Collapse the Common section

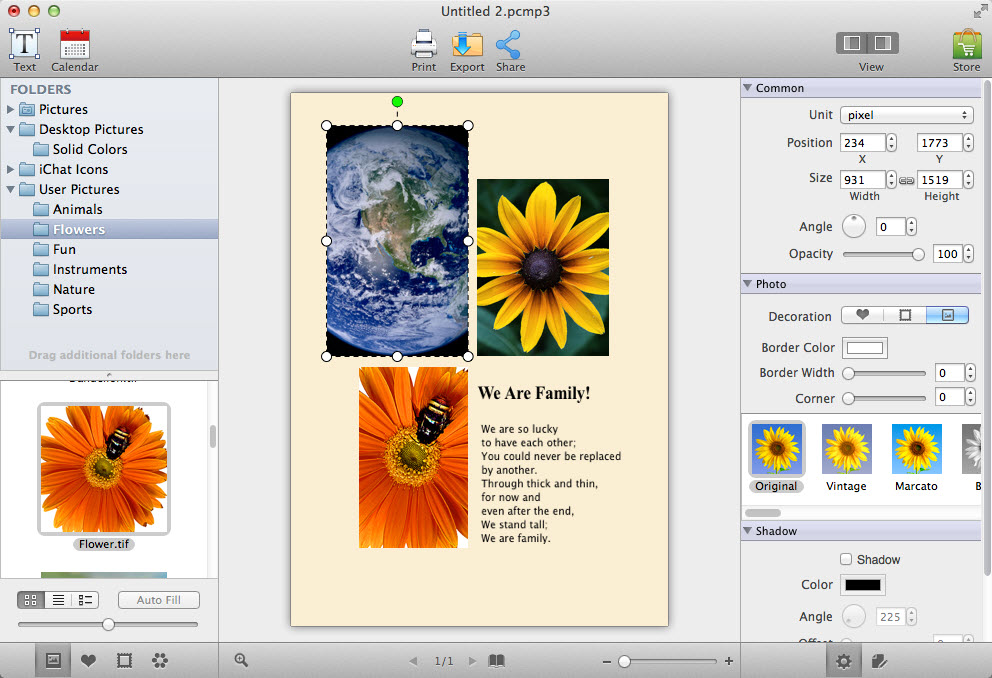pos(747,88)
